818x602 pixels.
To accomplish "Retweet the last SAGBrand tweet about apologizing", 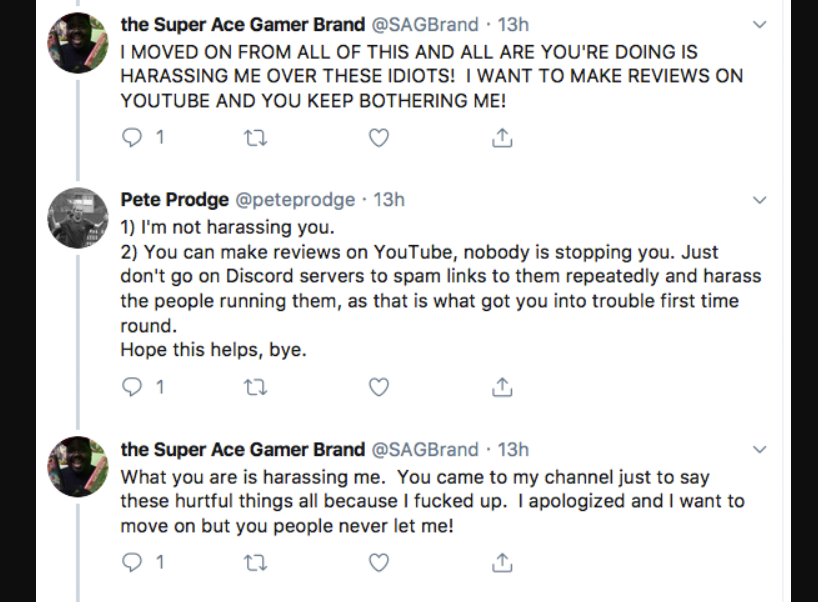I will click(x=256, y=562).
